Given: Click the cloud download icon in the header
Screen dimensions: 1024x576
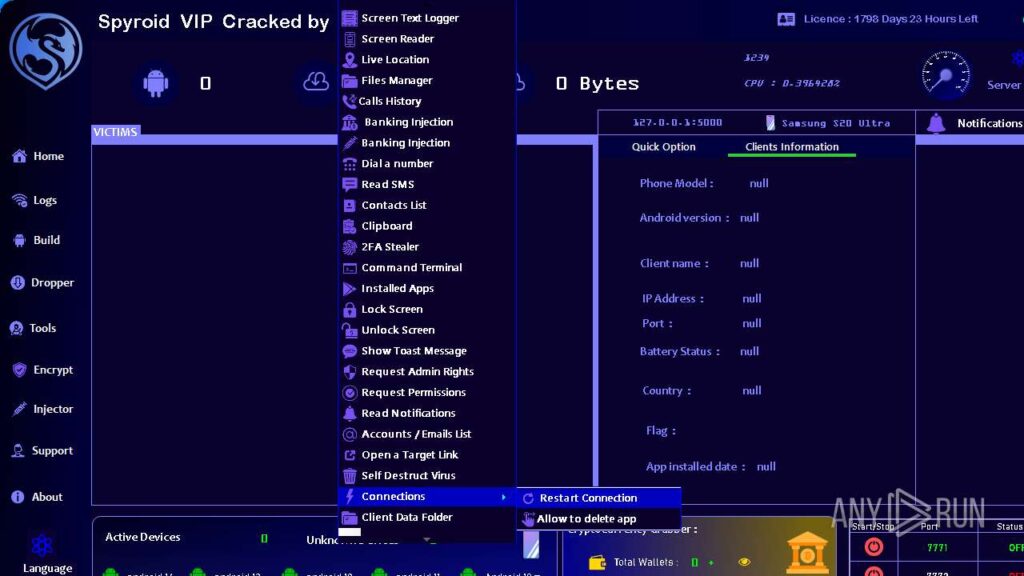Looking at the screenshot, I should (316, 81).
